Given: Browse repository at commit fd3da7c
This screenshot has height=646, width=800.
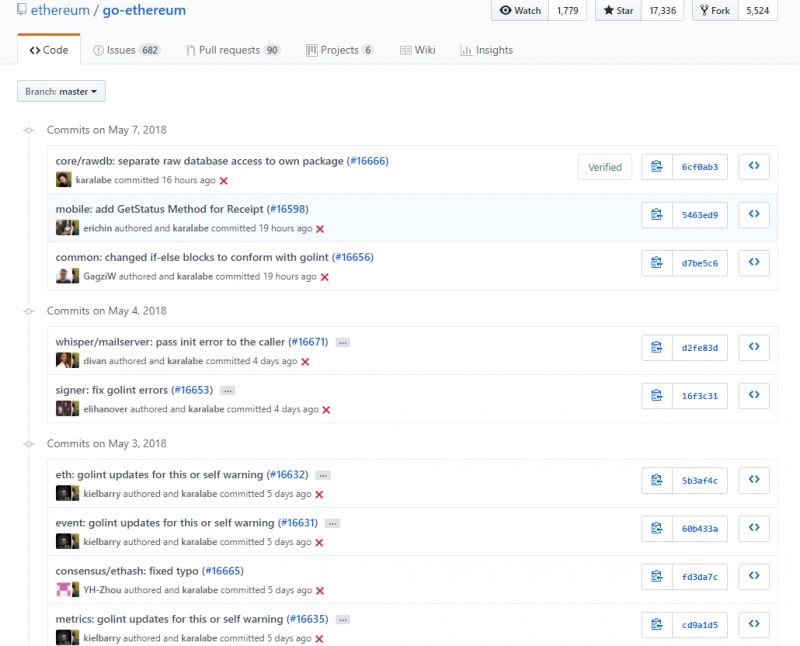Looking at the screenshot, I should (x=754, y=576).
